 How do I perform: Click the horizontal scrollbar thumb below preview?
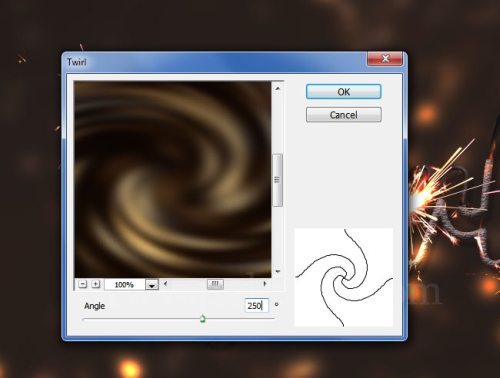[215, 284]
